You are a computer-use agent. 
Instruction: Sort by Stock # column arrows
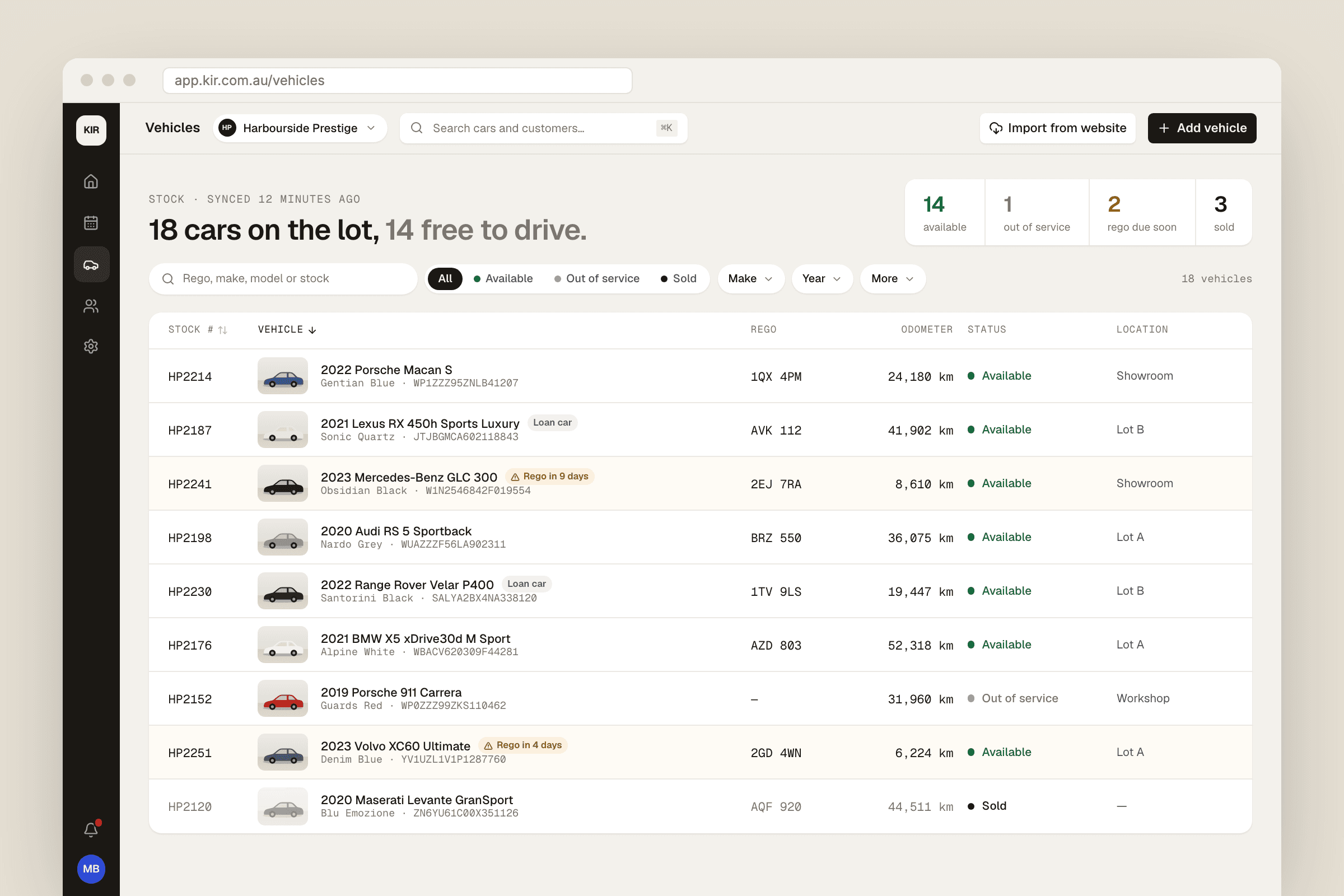pos(223,330)
